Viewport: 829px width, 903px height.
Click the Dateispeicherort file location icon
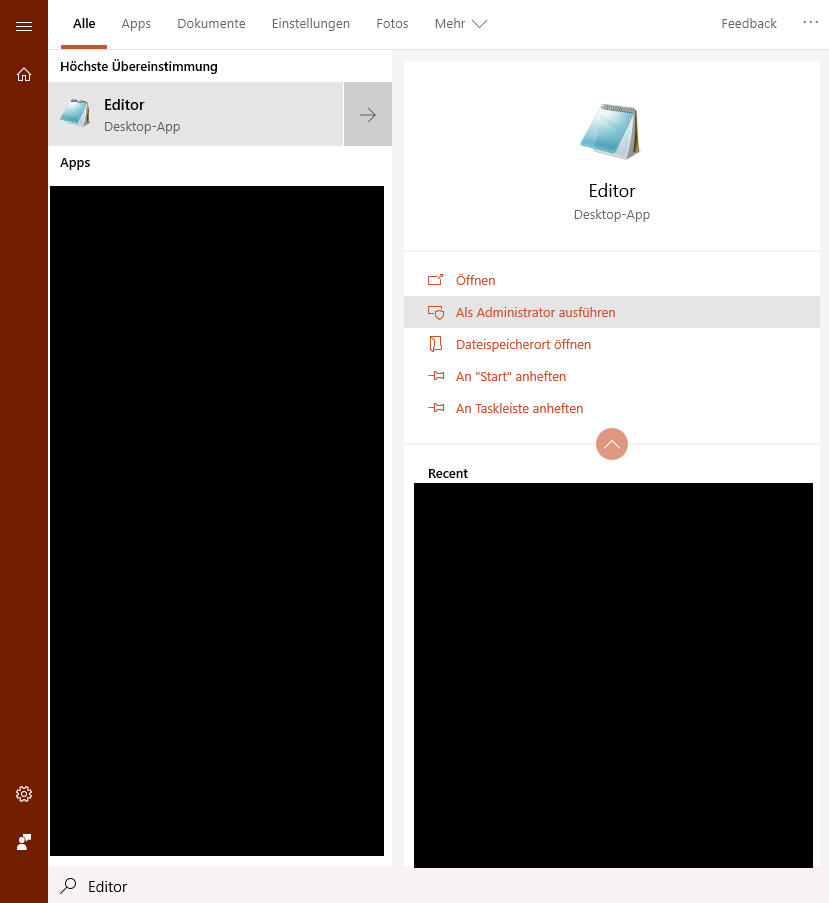tap(436, 344)
